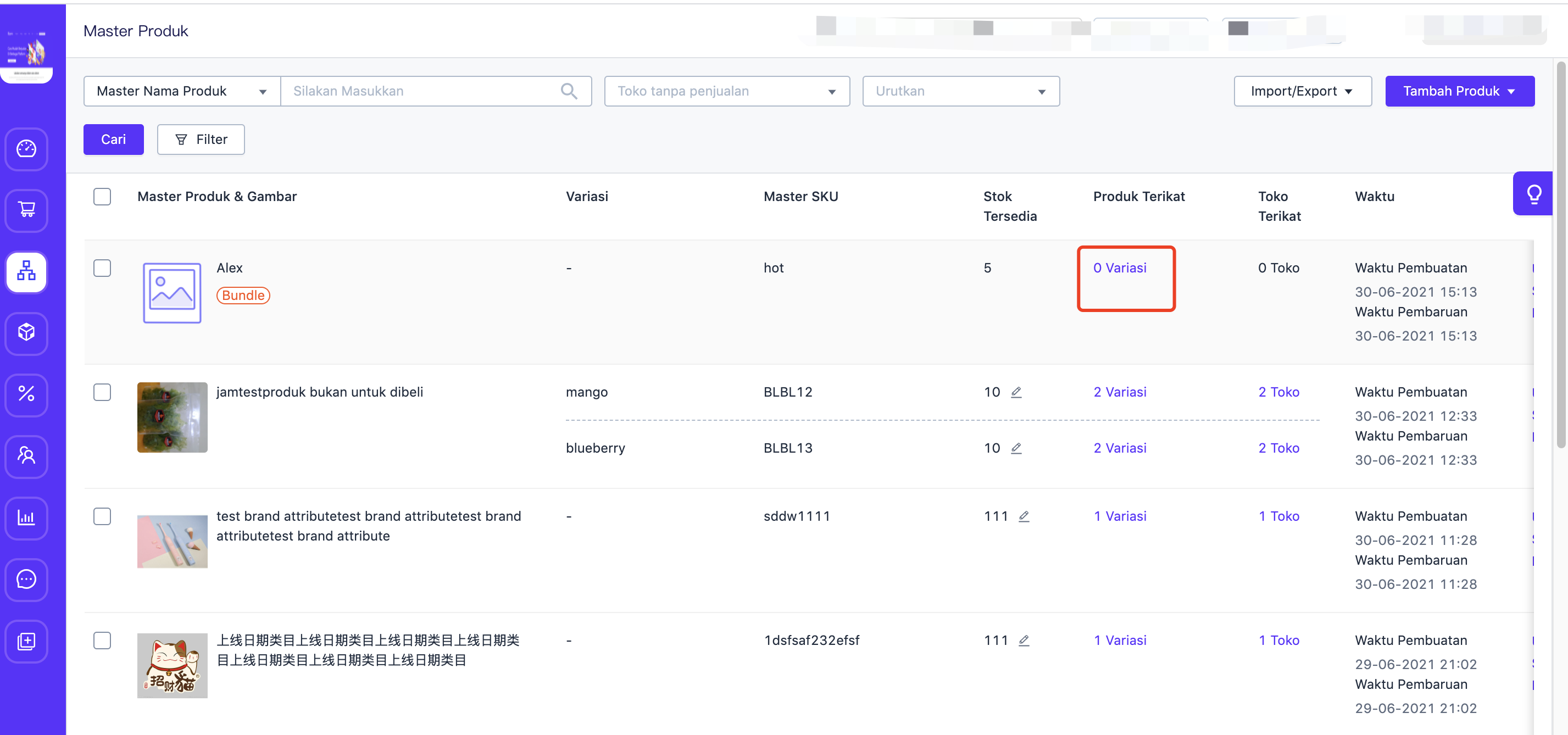
Task: View analytics via the bar chart icon
Action: [26, 519]
